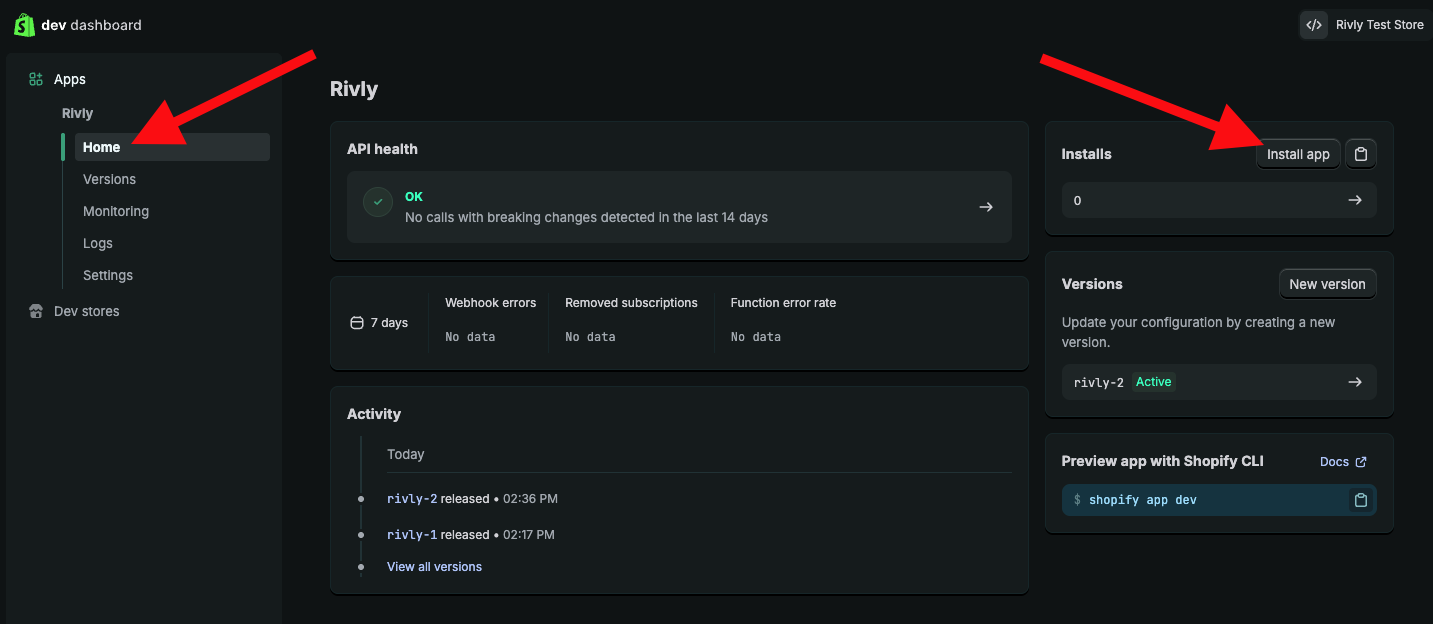
Task: Open rivly-2 active version arrow
Action: point(1354,382)
